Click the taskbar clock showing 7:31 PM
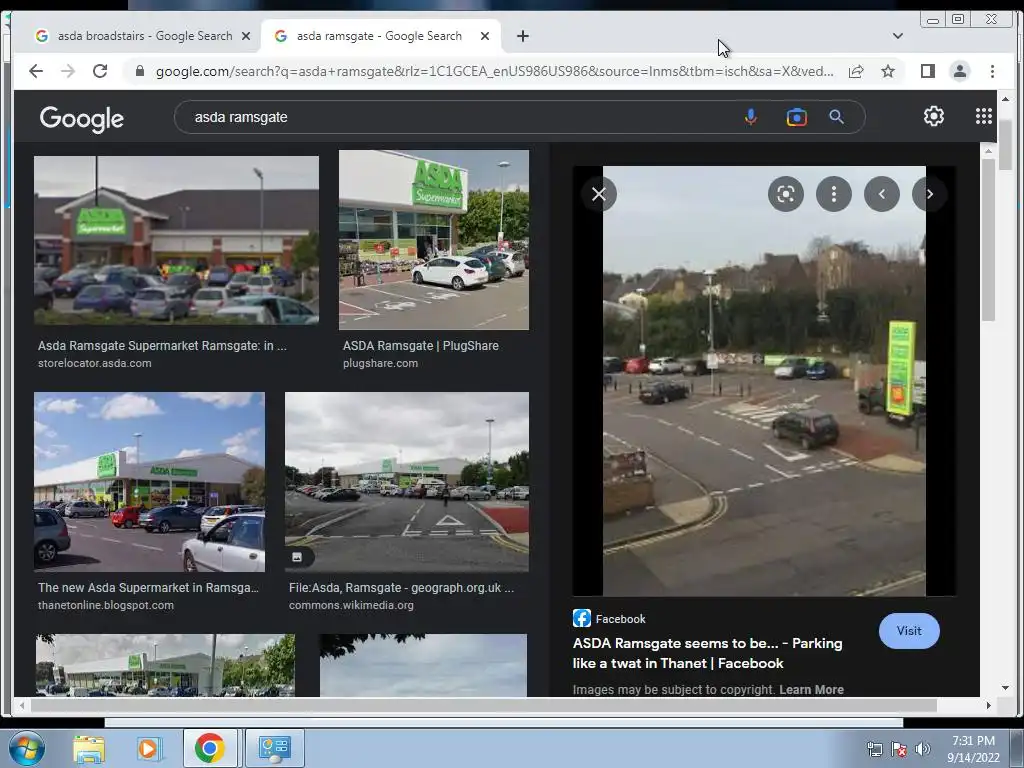The height and width of the screenshot is (768, 1024). (973, 749)
